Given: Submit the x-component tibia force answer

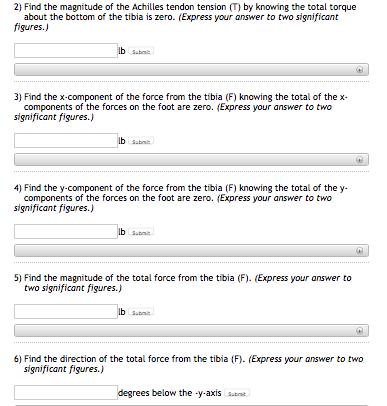Looking at the screenshot, I should click(x=141, y=142).
